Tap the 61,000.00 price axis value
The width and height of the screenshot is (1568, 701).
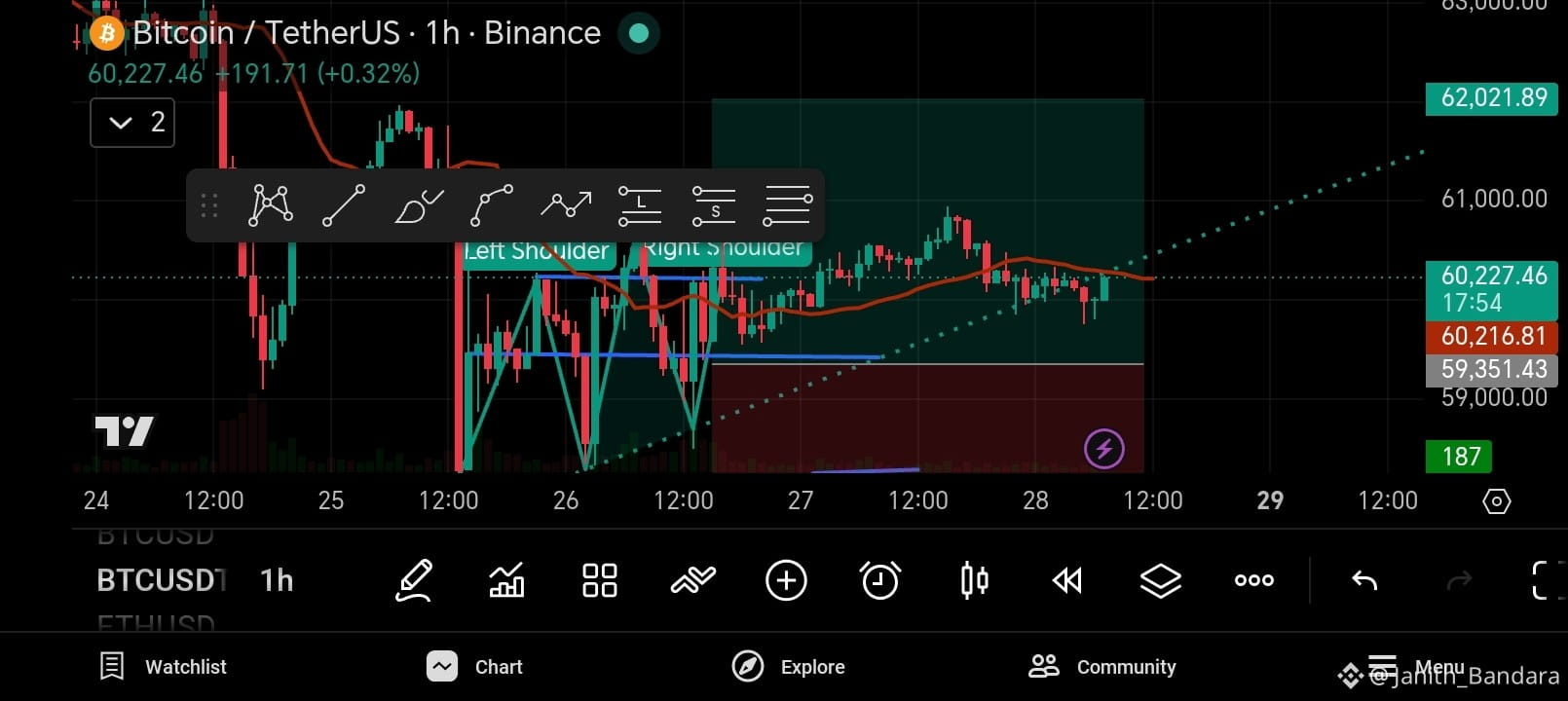1494,200
